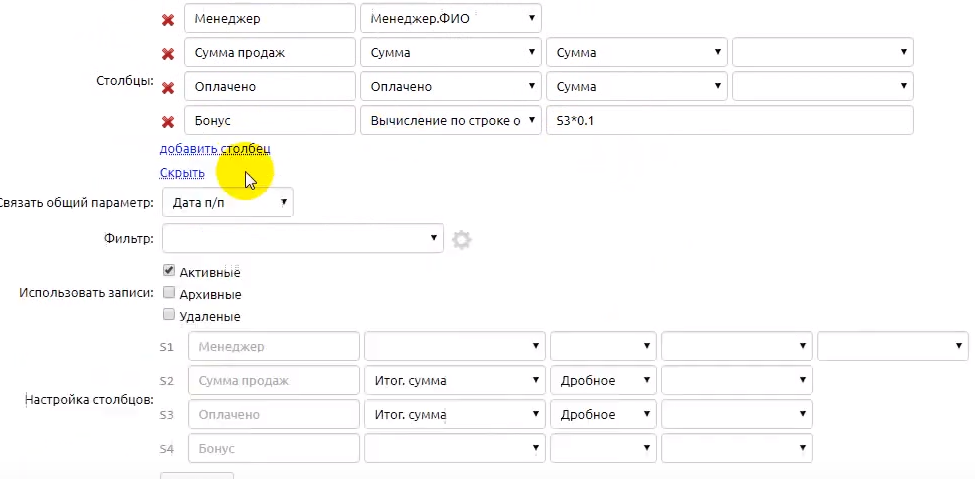
Task: Open Вычисление по строке dropdown for Бонус
Action: point(450,121)
